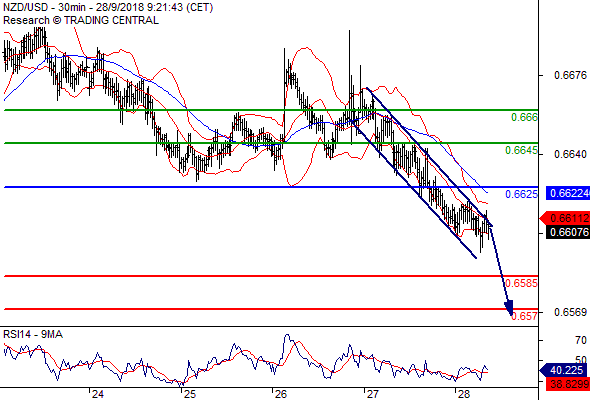Select date label 25 on time axis

[x=190, y=394]
